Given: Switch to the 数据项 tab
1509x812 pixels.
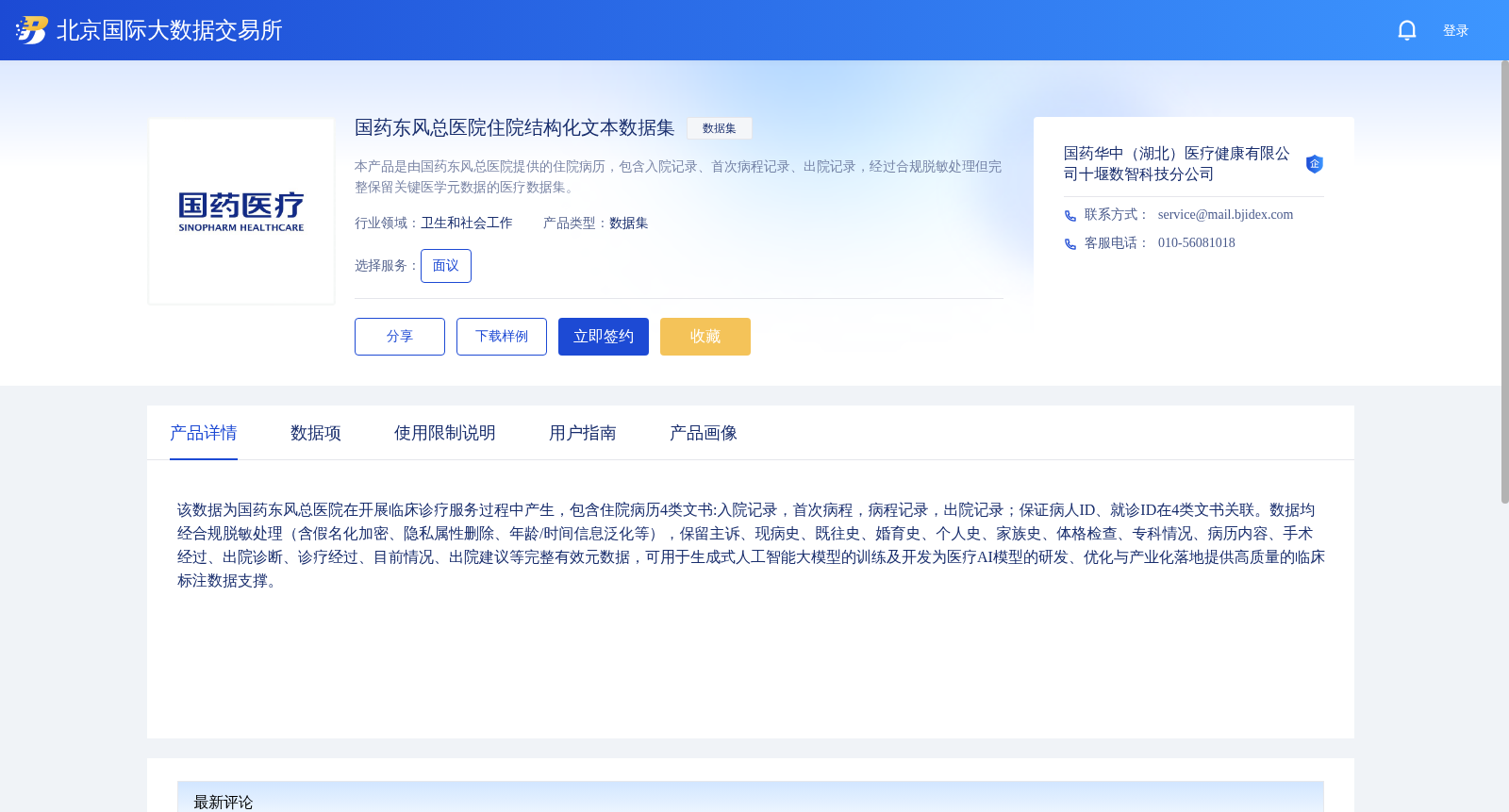Looking at the screenshot, I should click(316, 433).
